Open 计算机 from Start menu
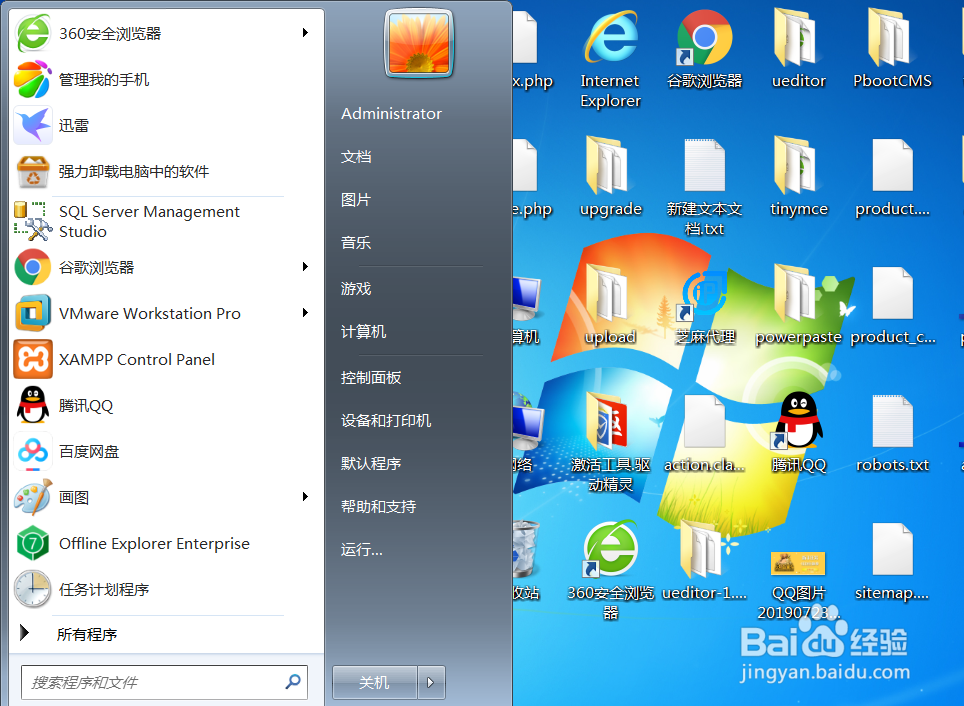Image resolution: width=964 pixels, height=706 pixels. pyautogui.click(x=363, y=331)
